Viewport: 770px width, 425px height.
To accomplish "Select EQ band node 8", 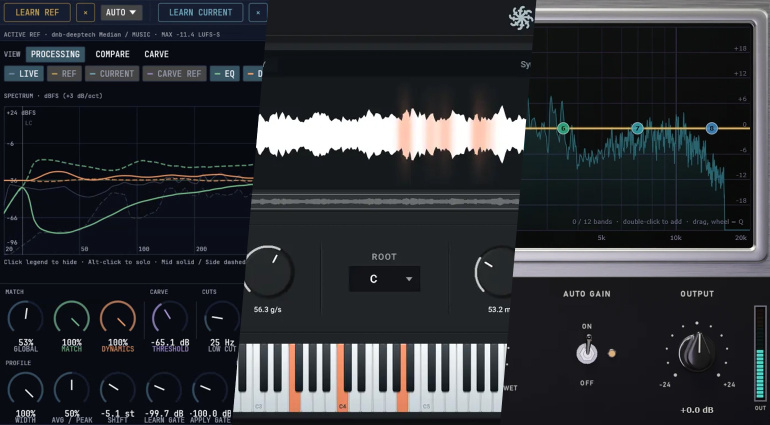I will [712, 129].
